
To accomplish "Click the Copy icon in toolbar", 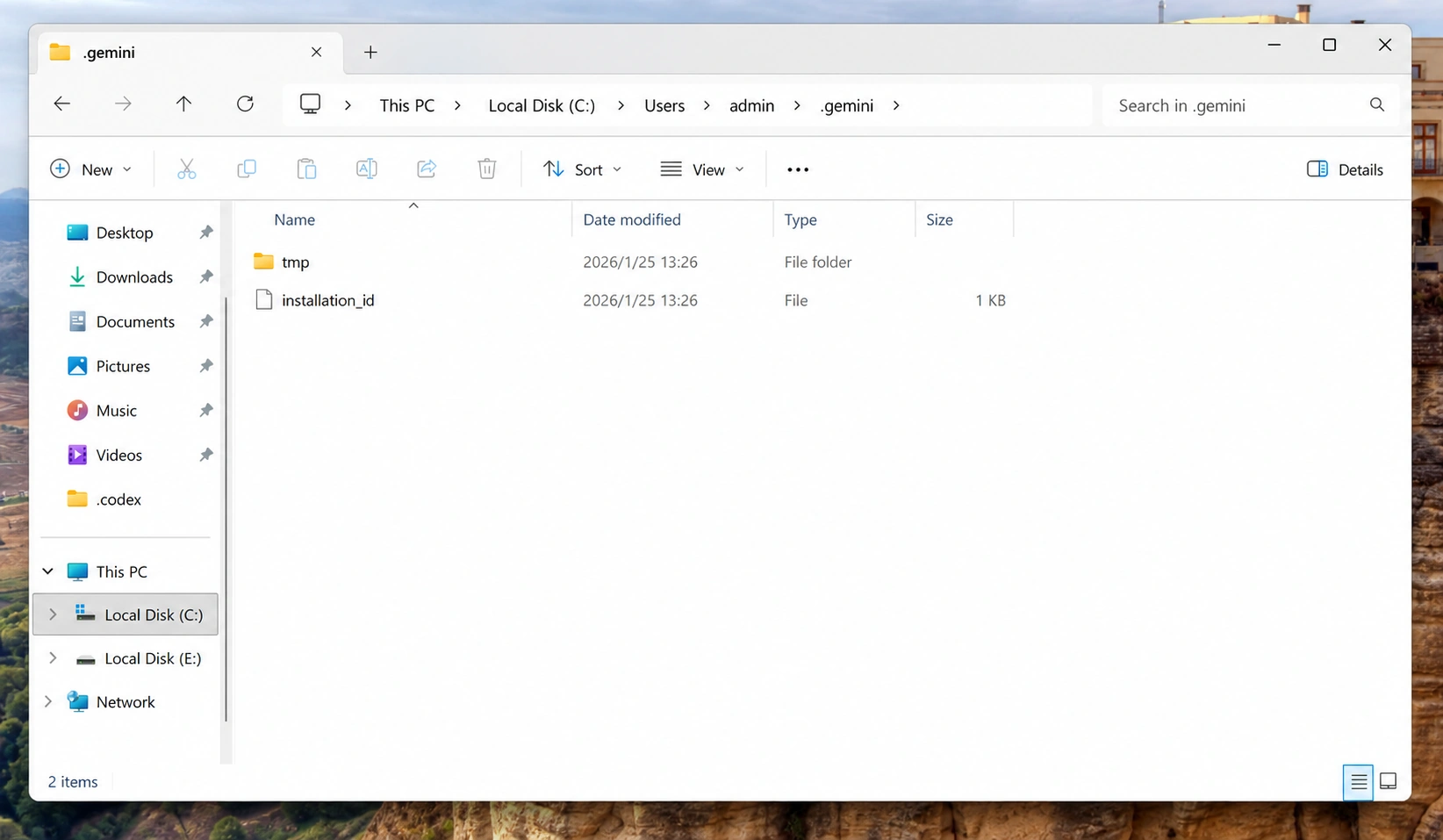I will 247,169.
